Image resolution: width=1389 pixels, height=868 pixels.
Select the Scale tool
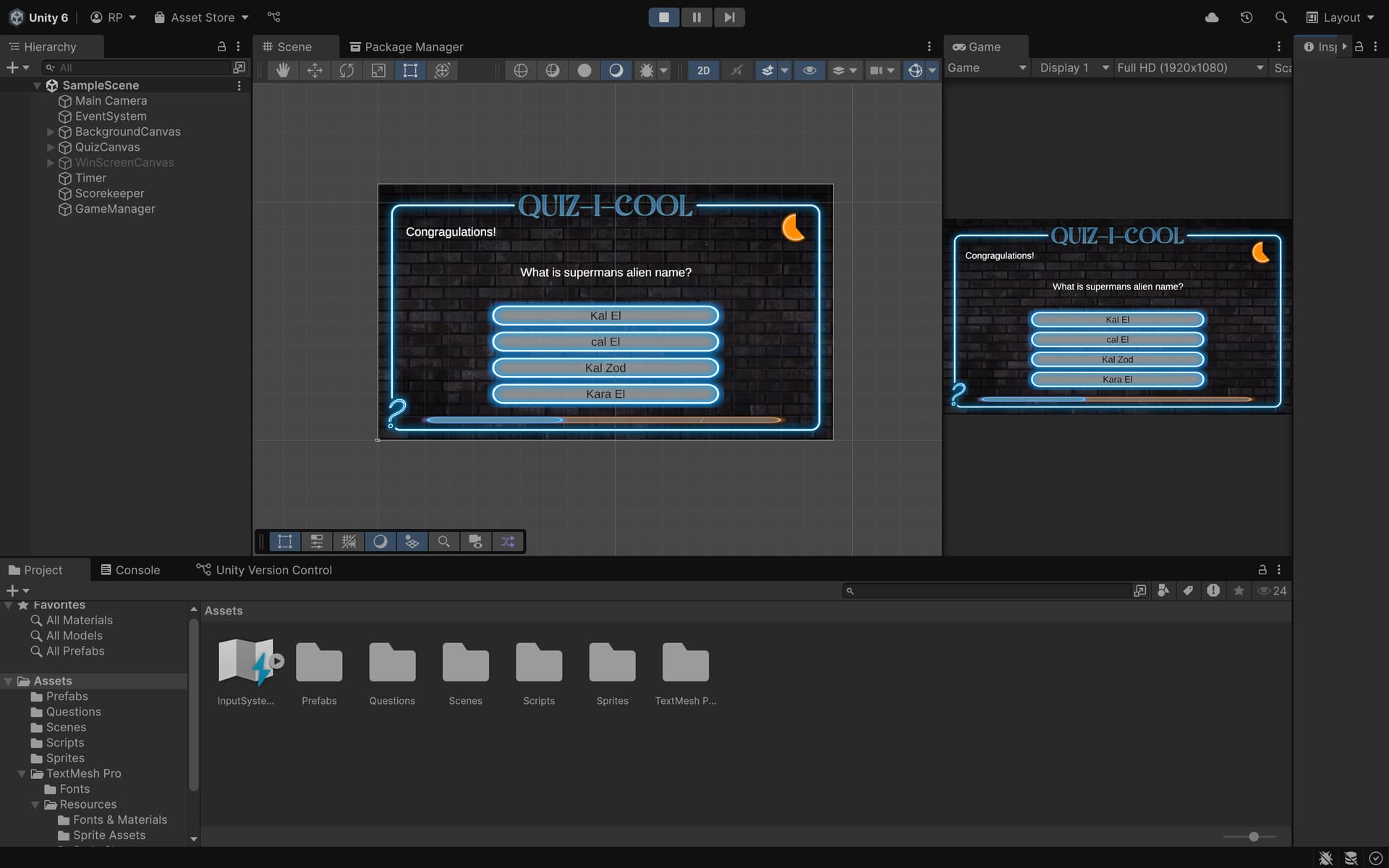[x=378, y=70]
